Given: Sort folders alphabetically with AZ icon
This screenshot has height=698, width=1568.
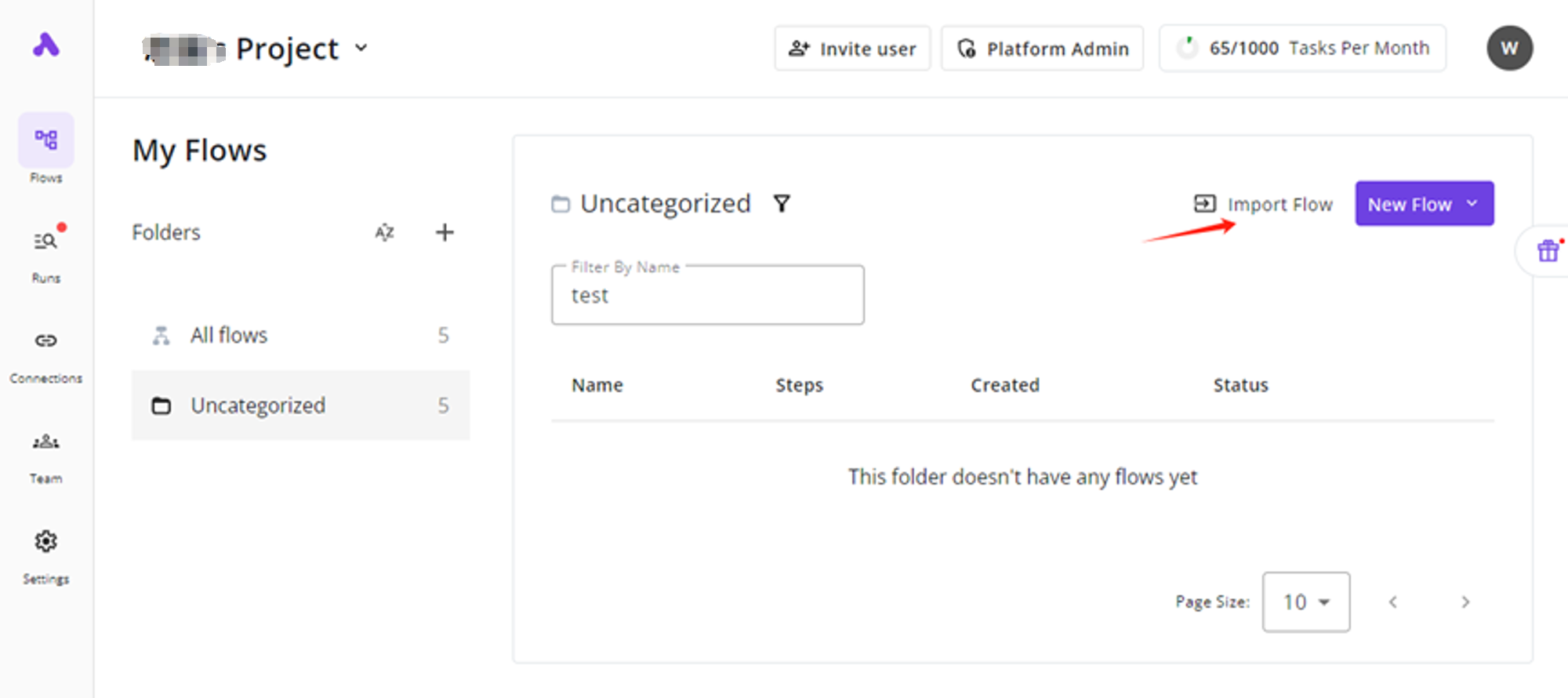Looking at the screenshot, I should coord(384,232).
